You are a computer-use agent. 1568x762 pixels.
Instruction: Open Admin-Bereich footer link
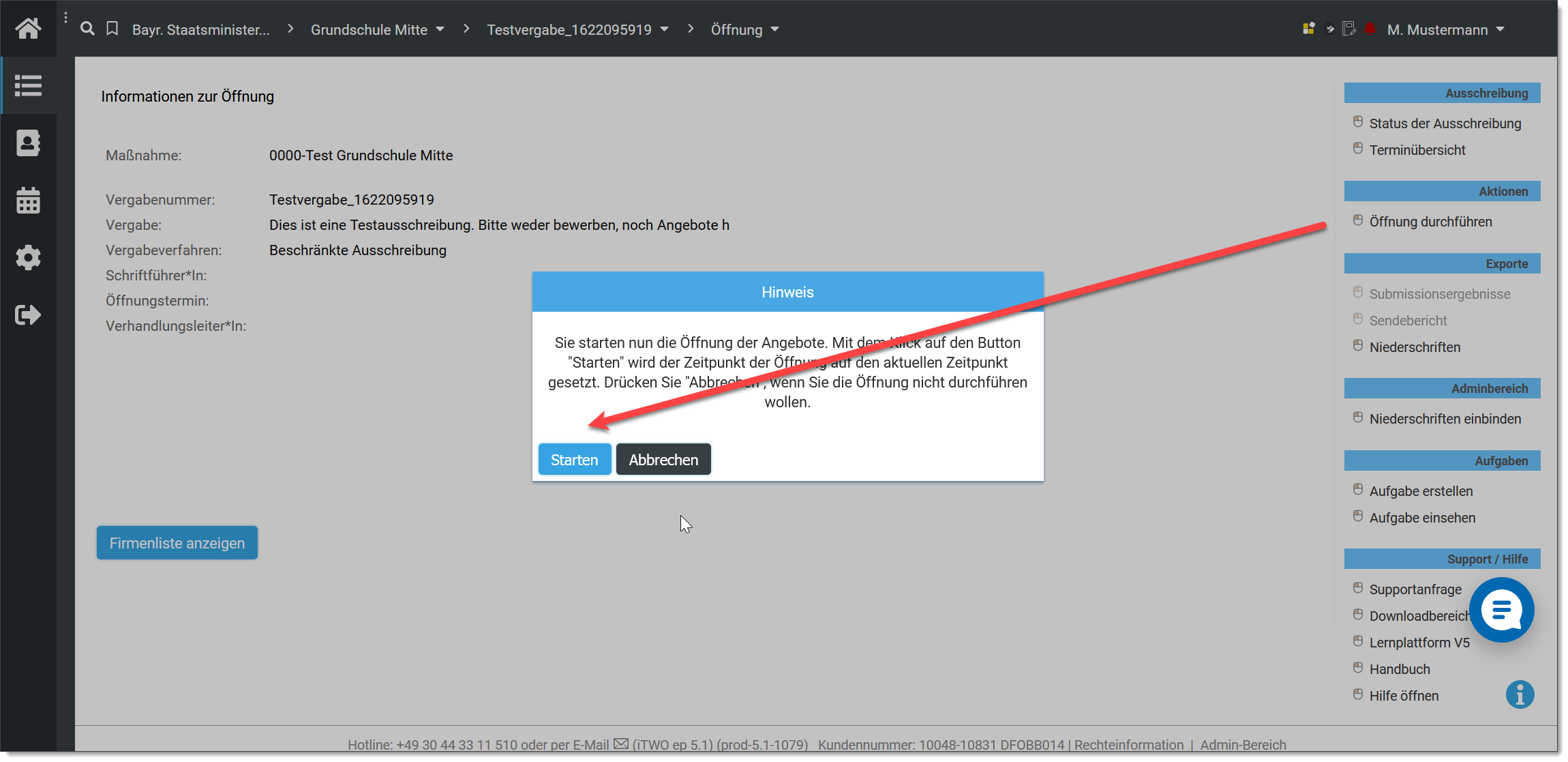point(1243,744)
